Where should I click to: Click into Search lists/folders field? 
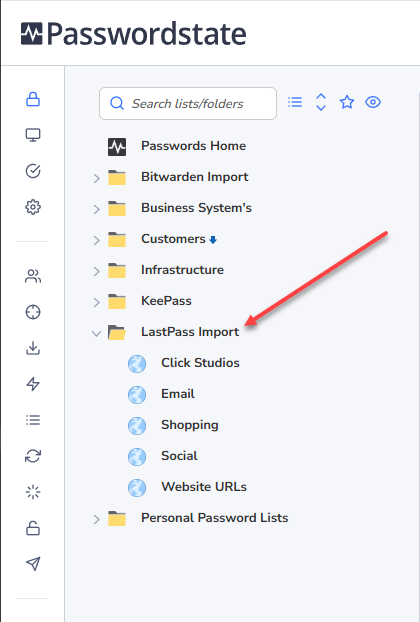coord(188,104)
